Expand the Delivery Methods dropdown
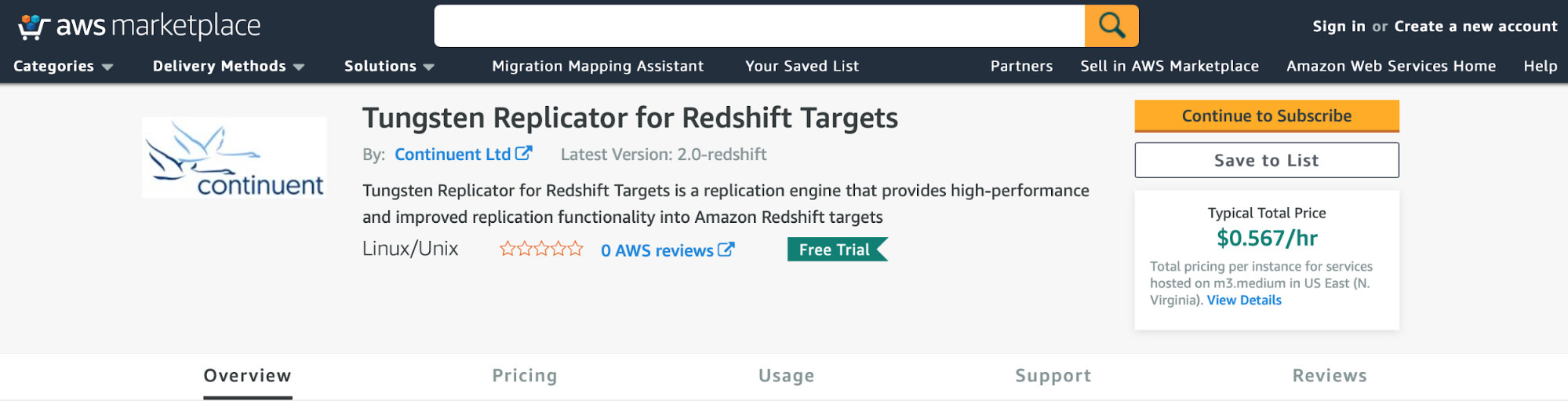Image resolution: width=1568 pixels, height=401 pixels. click(228, 66)
